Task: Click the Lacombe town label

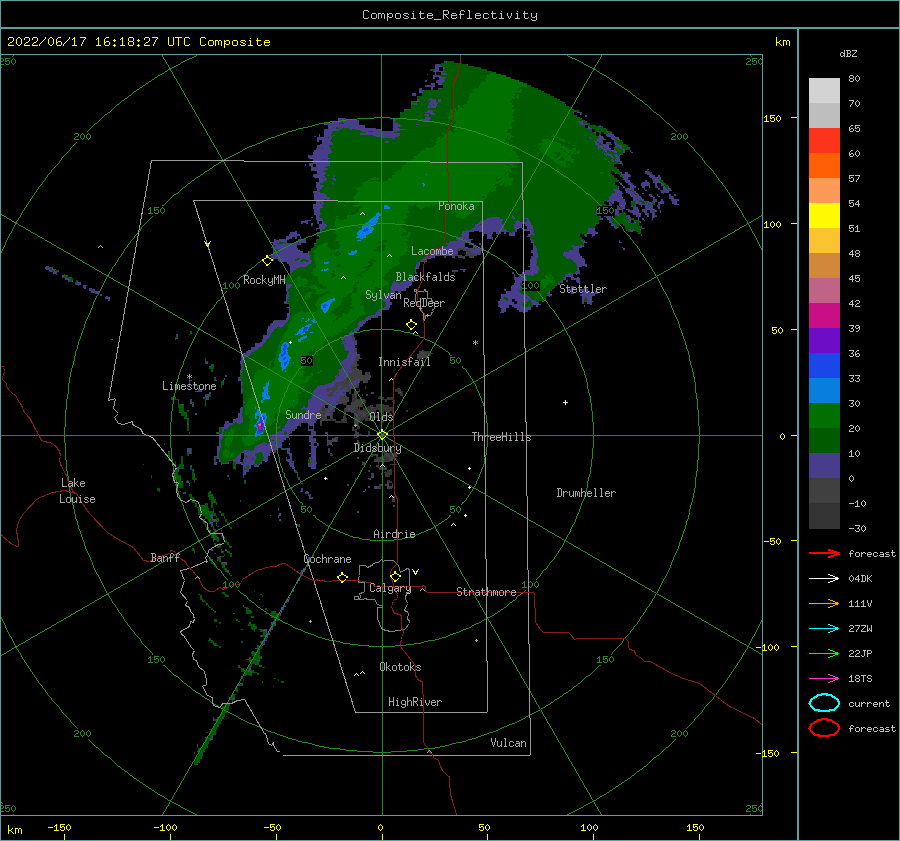Action: coord(432,251)
